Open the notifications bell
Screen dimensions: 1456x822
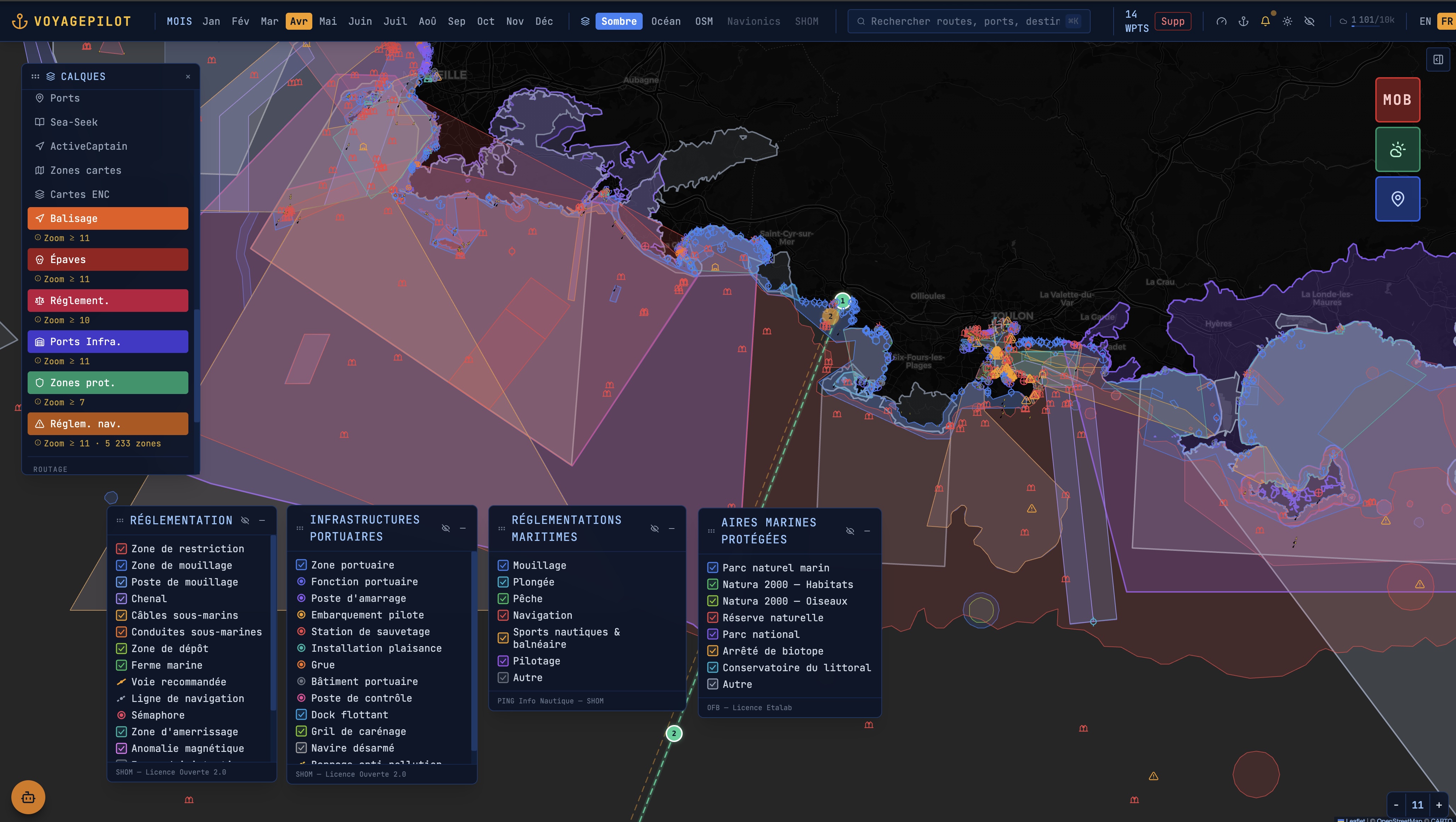(x=1266, y=22)
